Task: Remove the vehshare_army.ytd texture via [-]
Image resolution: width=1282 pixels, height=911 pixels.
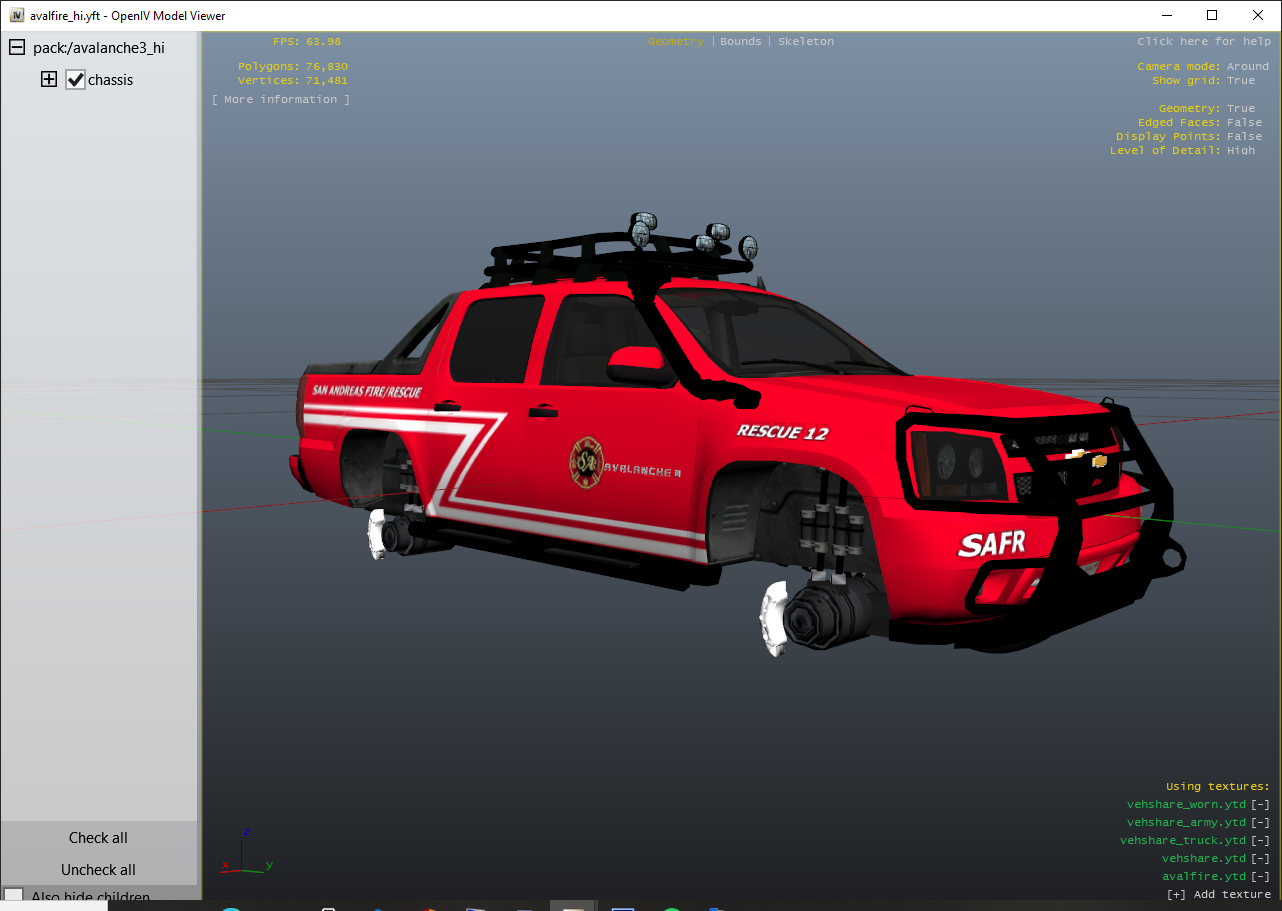Action: (x=1260, y=822)
